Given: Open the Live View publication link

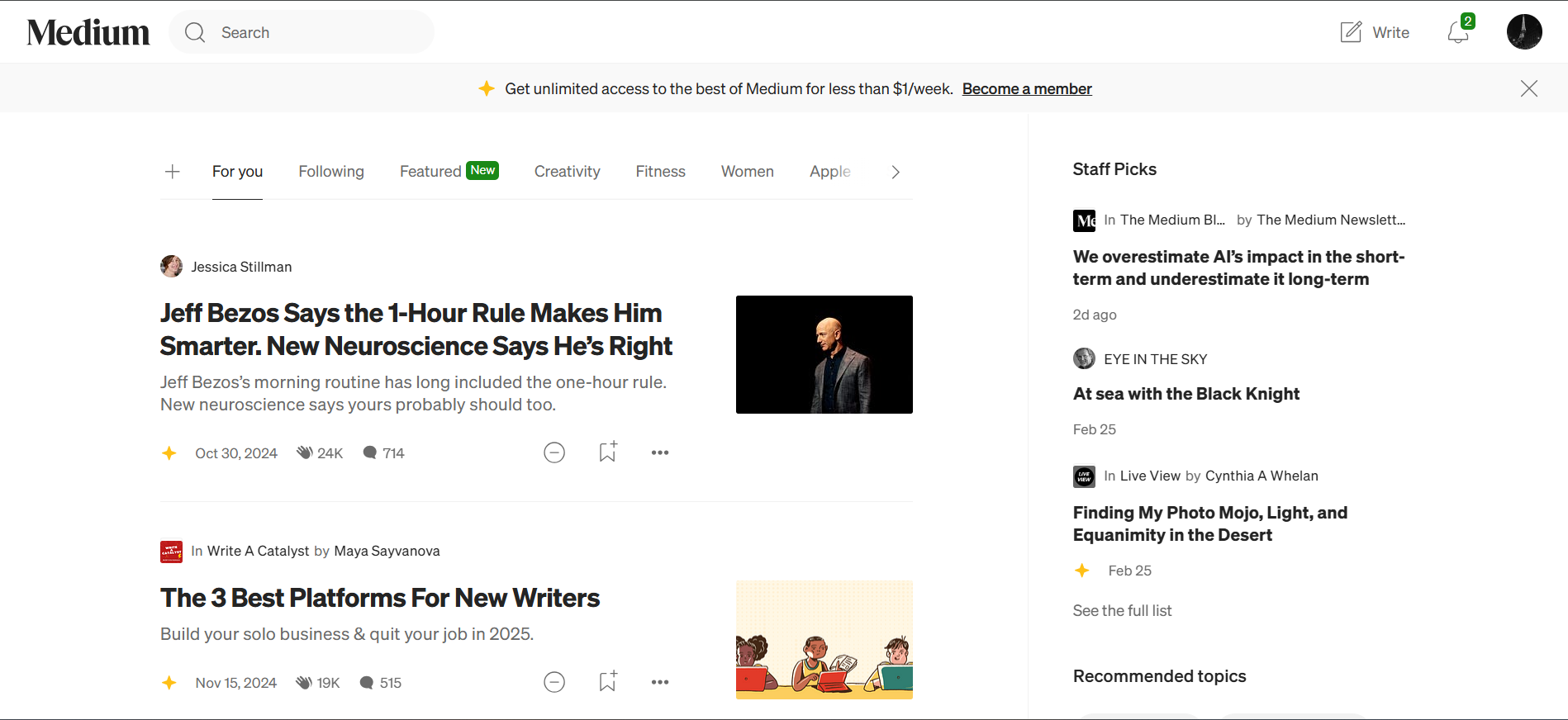Looking at the screenshot, I should click(x=1150, y=476).
